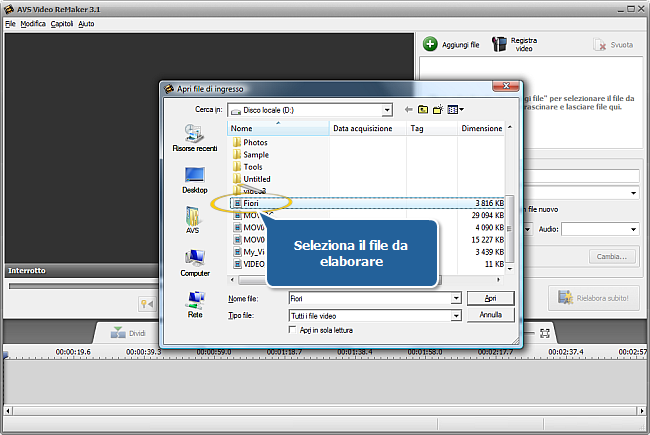Screen dimensions: 650x435
Task: Sort by Nome column header
Action: click(278, 128)
